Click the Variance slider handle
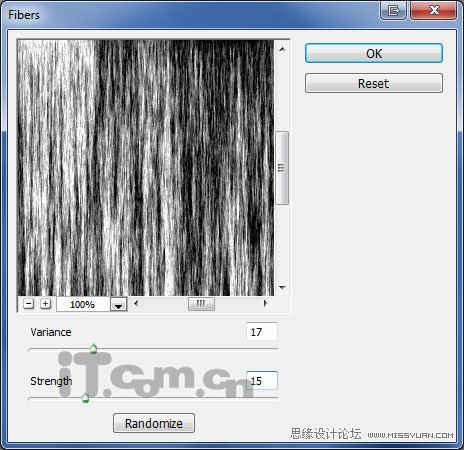 pyautogui.click(x=94, y=349)
